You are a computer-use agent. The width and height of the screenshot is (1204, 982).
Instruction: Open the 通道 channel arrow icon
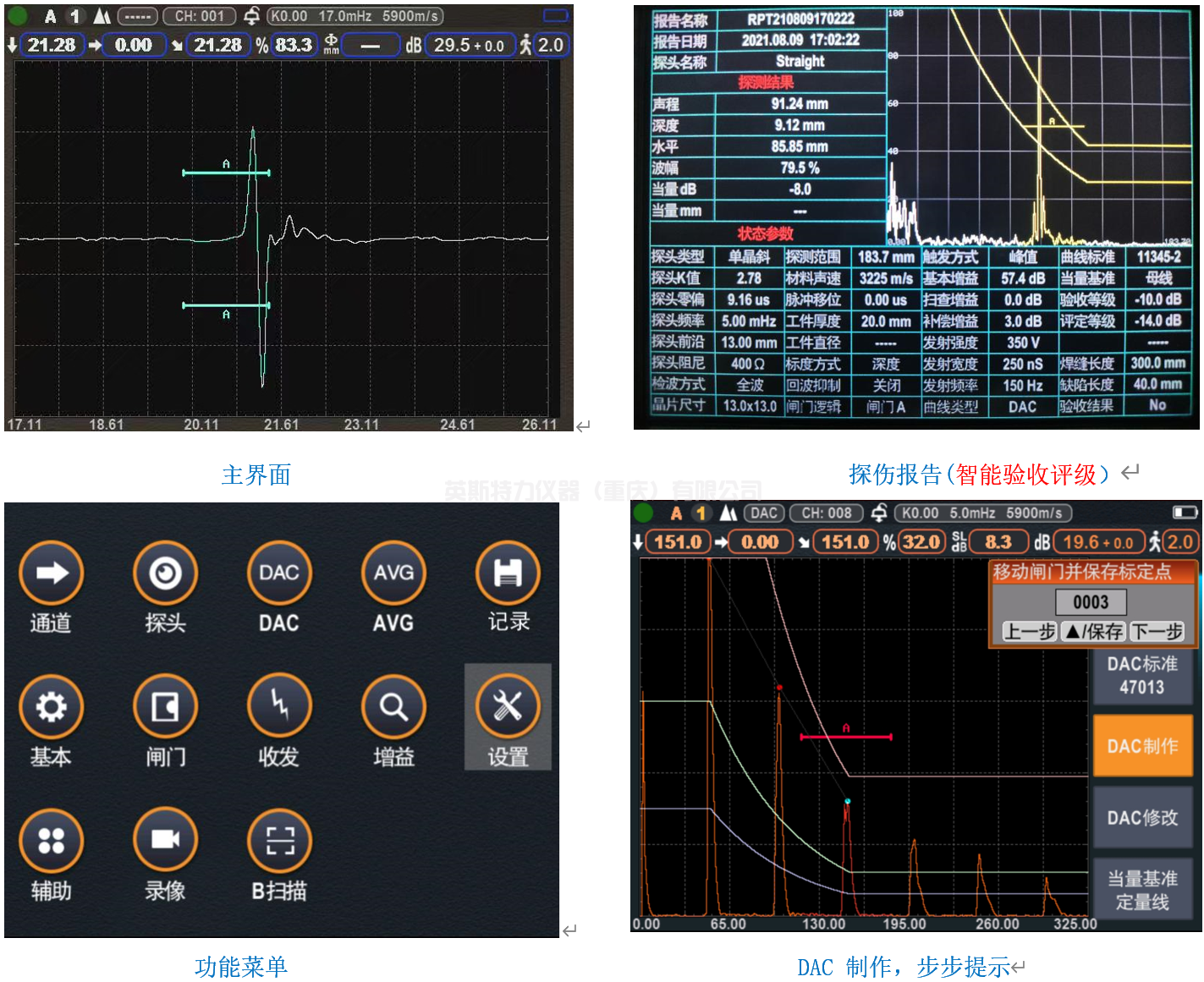click(51, 573)
